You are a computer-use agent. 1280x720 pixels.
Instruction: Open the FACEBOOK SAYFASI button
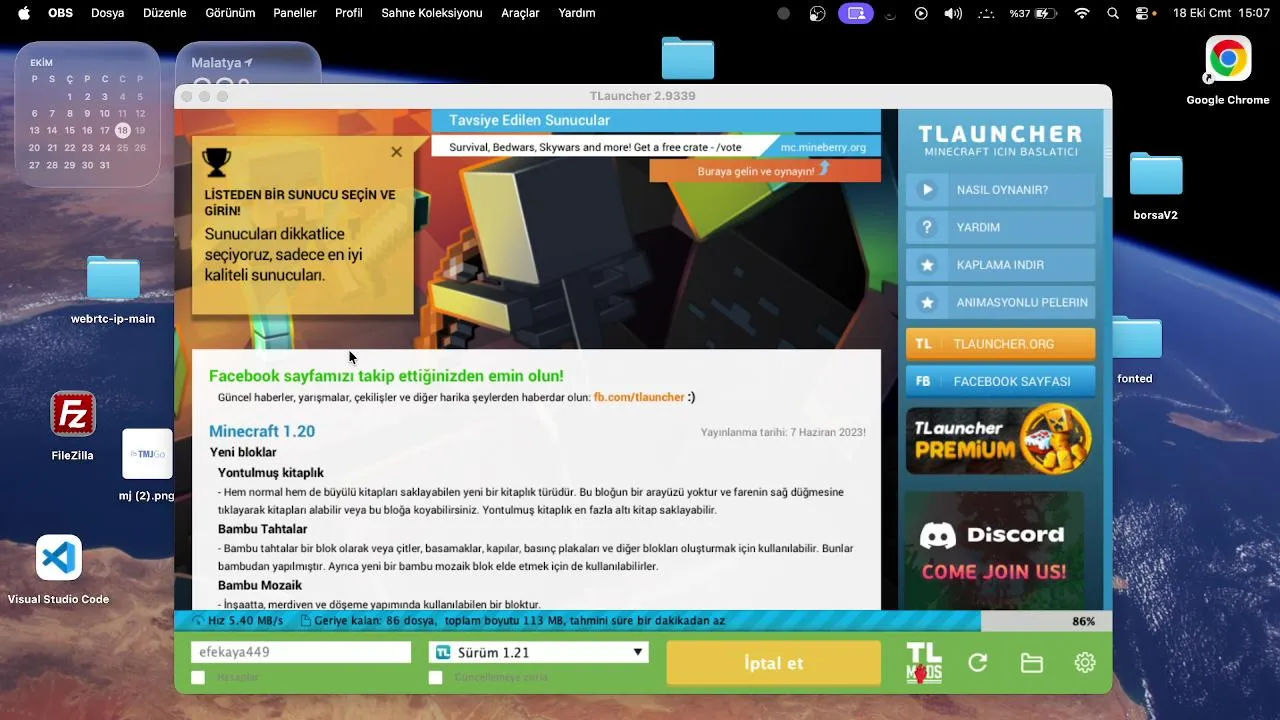(1000, 381)
